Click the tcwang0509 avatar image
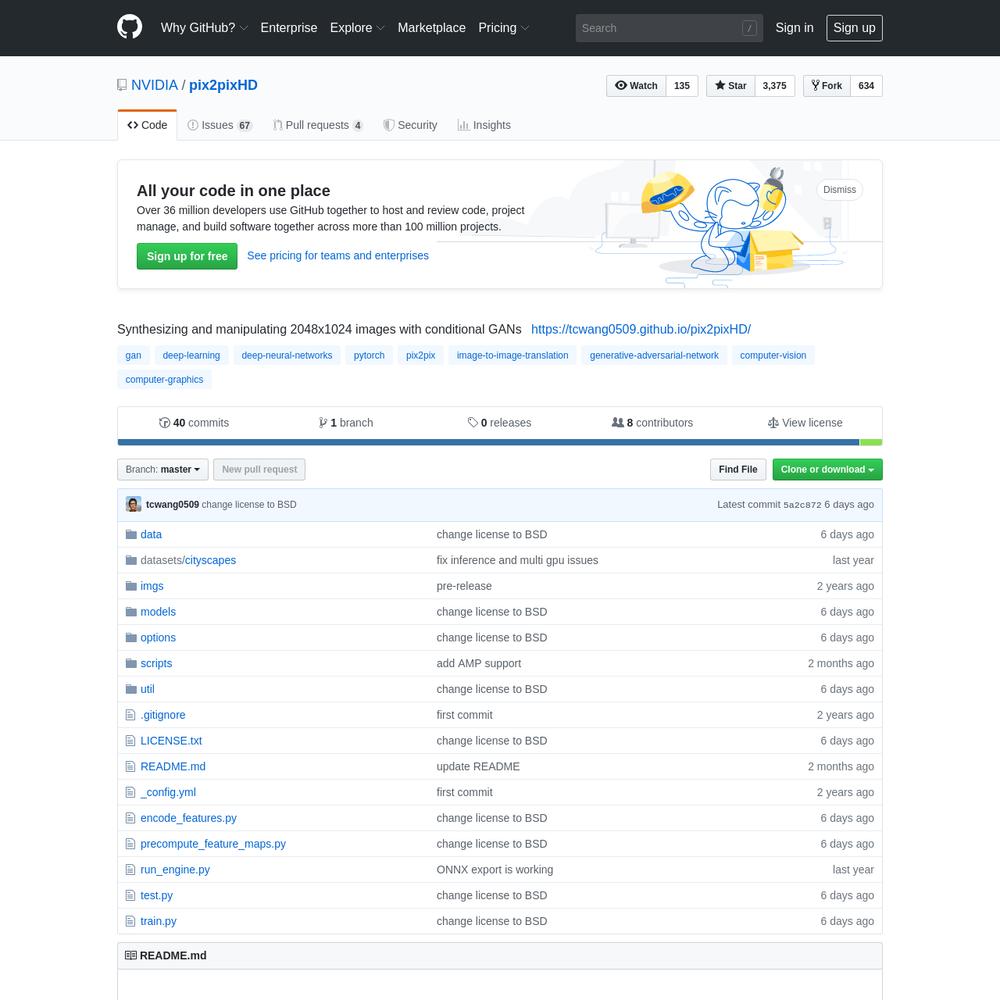The image size is (1000, 1000). (x=133, y=504)
